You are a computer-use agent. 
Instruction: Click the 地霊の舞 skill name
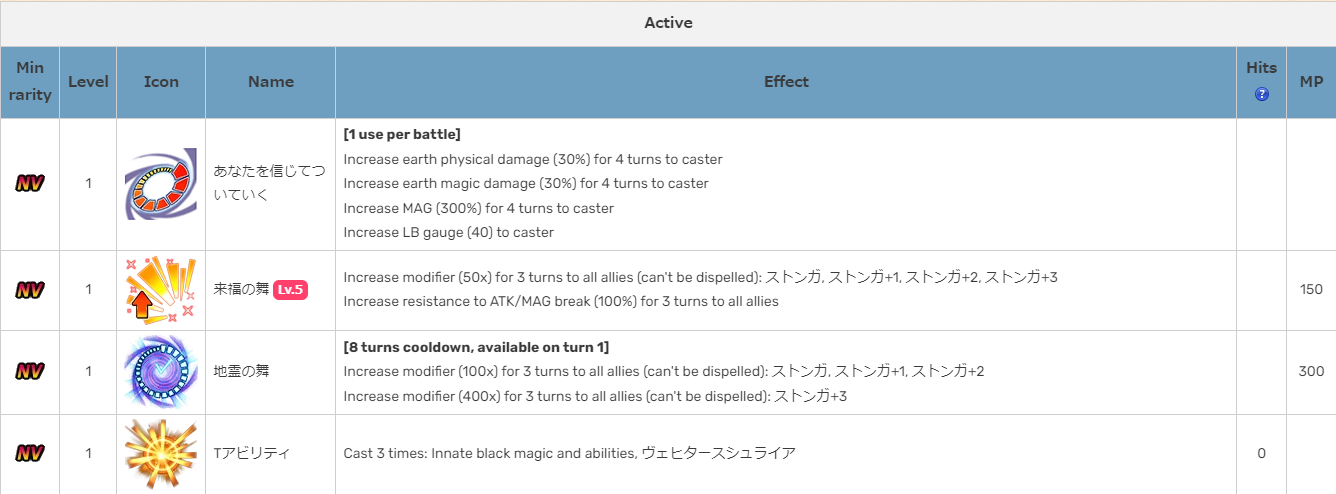coord(241,371)
